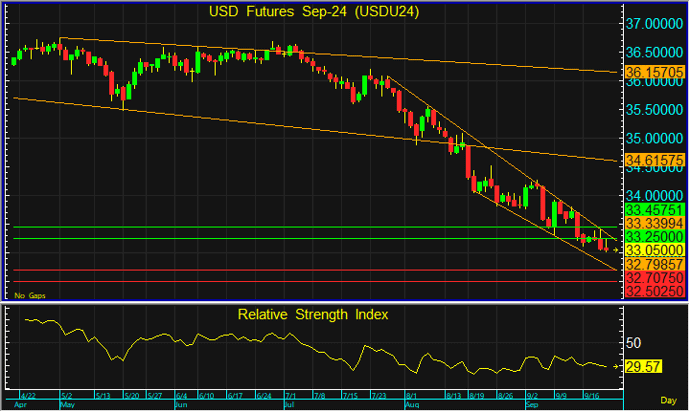Click the Sep month marker on date axis

coord(531,406)
